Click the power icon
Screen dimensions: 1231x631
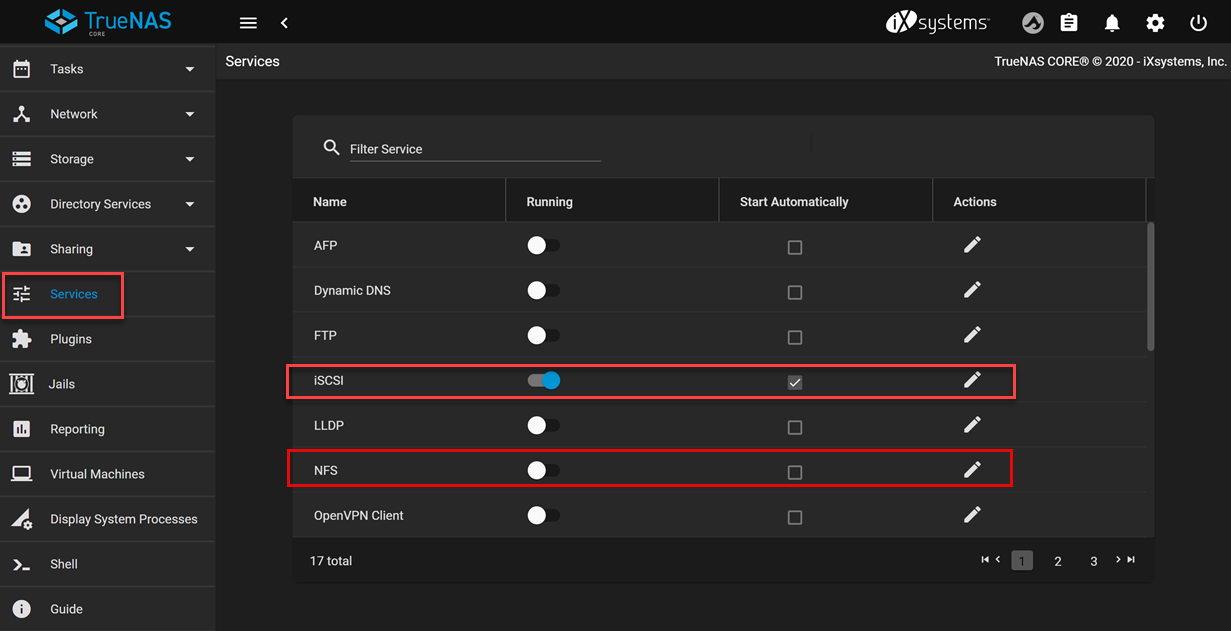pos(1198,23)
